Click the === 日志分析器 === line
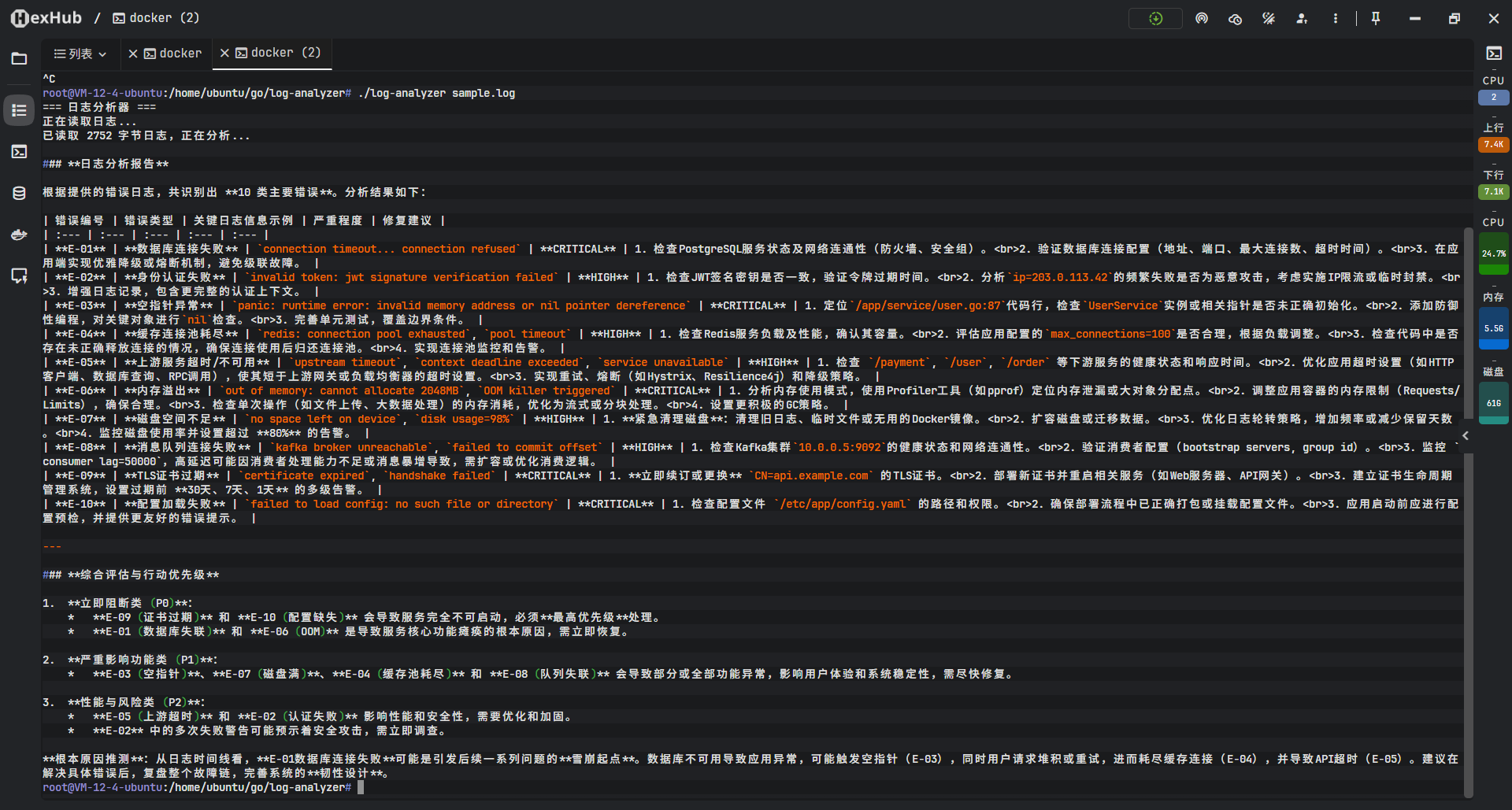Image resolution: width=1512 pixels, height=810 pixels. (99, 107)
